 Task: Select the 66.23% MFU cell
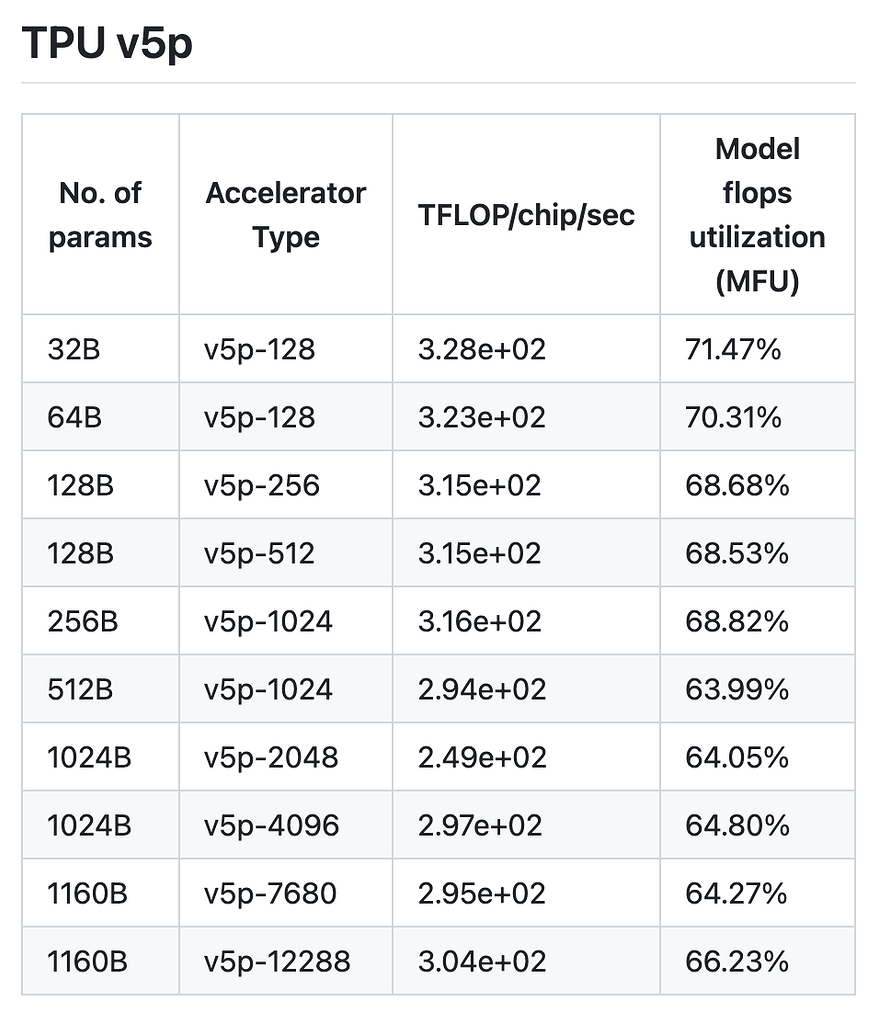736,961
